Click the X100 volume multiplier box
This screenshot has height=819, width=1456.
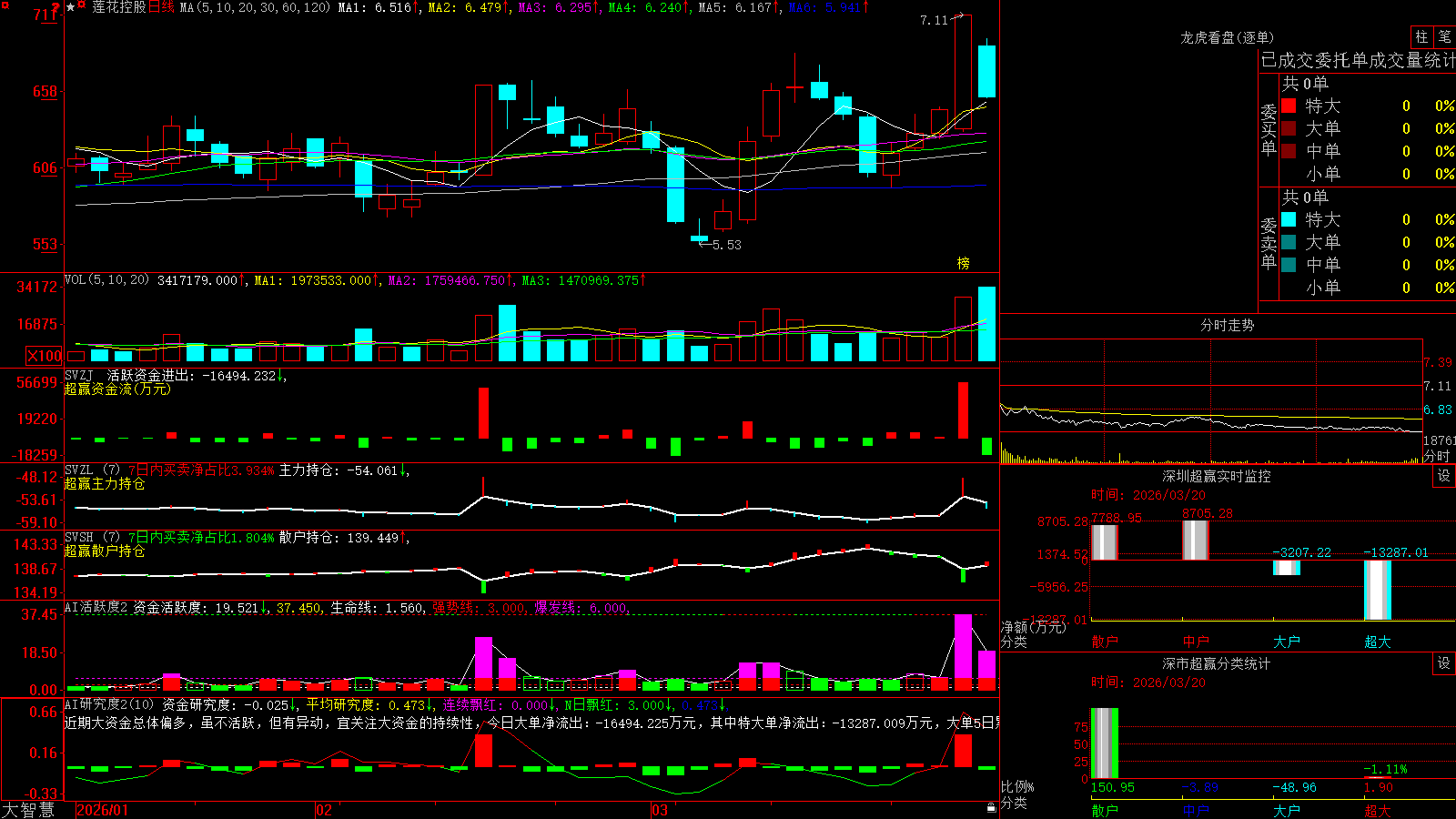pos(45,356)
